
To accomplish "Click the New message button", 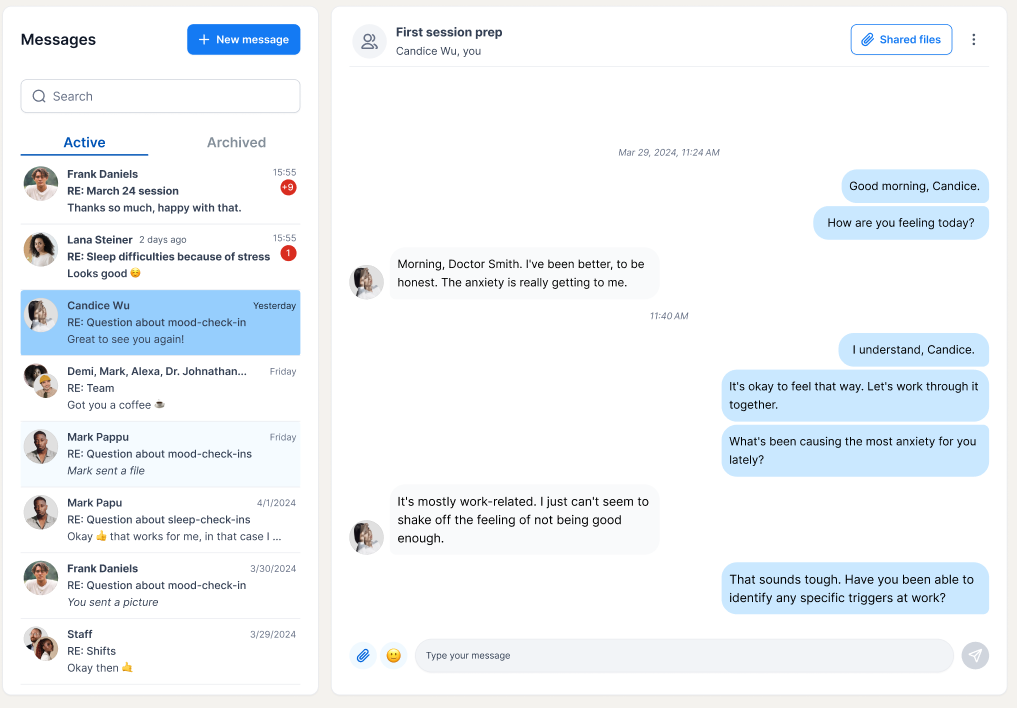I will pyautogui.click(x=244, y=40).
